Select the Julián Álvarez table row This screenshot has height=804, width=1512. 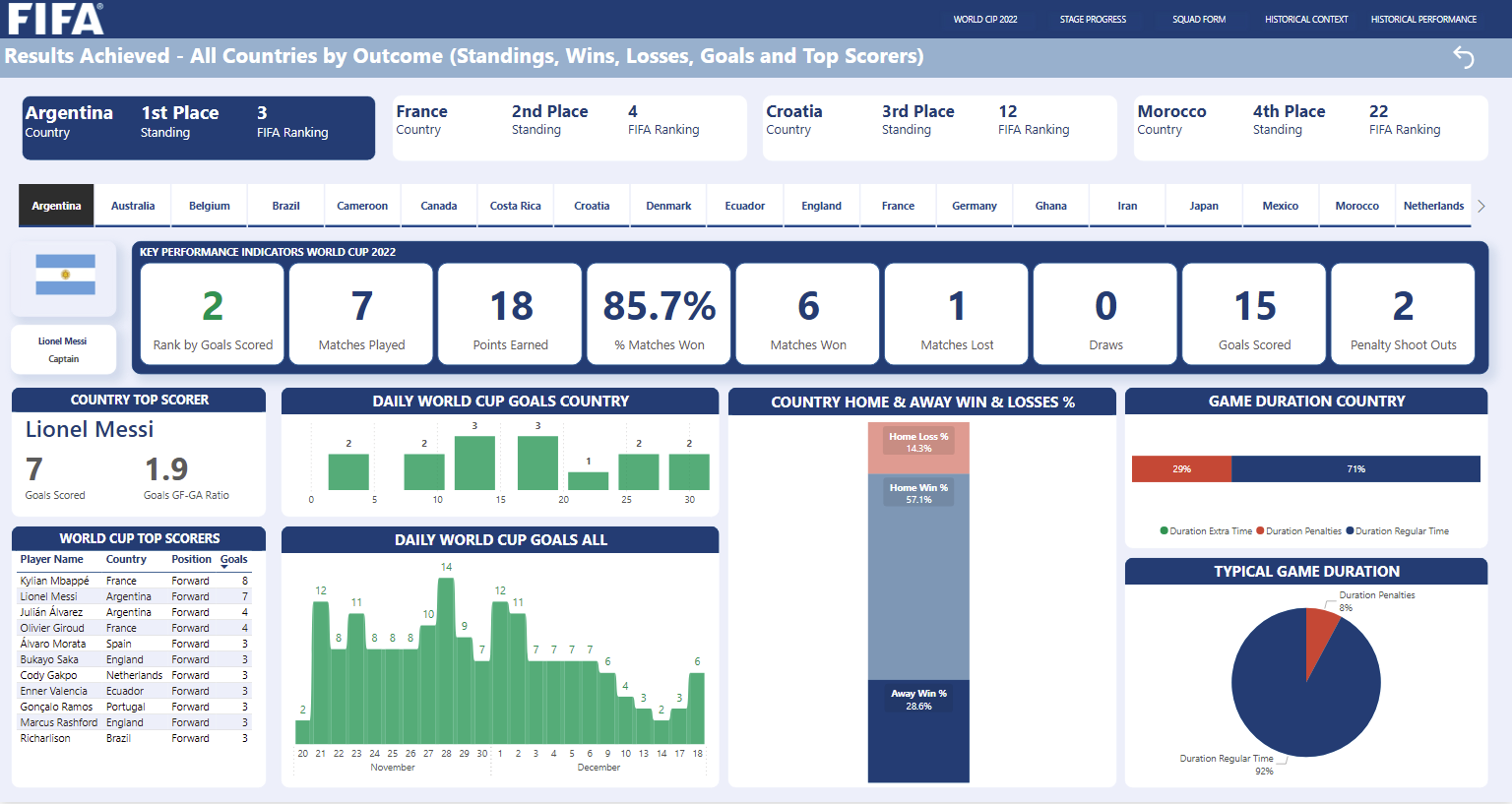[135, 612]
